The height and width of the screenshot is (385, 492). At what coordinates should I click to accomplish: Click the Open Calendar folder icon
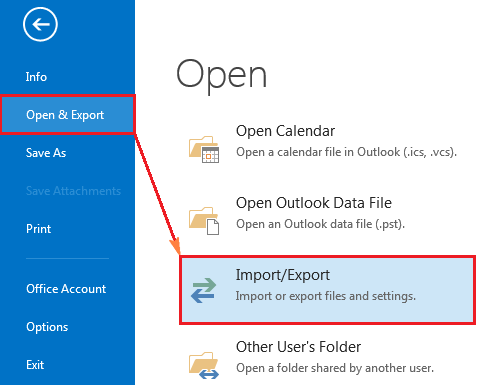[204, 149]
